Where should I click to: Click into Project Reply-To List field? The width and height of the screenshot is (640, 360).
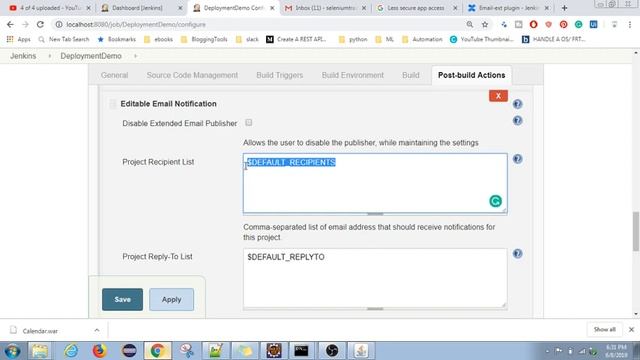[x=375, y=278]
